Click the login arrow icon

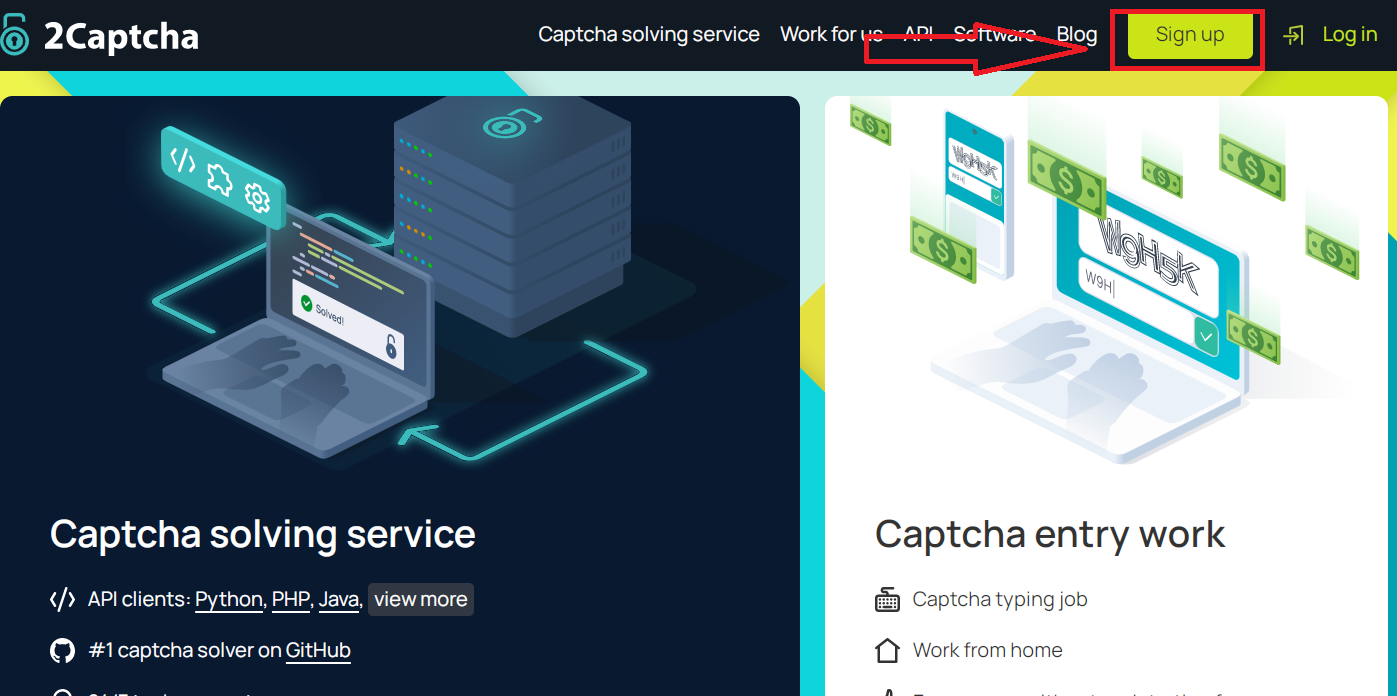[x=1294, y=35]
